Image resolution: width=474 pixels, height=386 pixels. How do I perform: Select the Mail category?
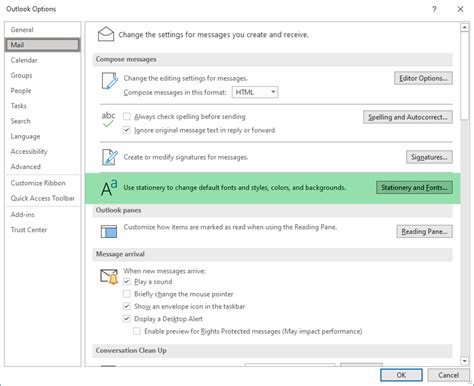tap(43, 45)
